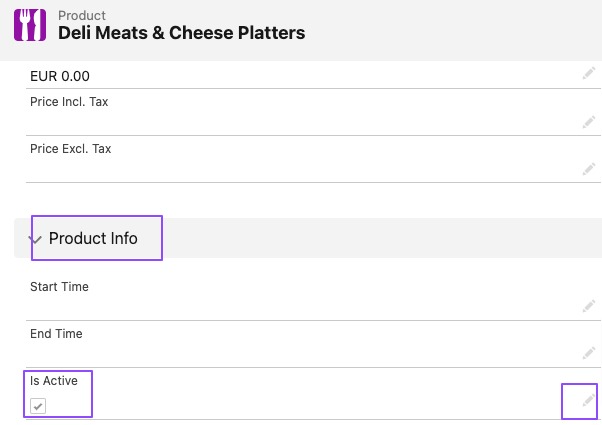Click the Price Incl. Tax label
602x425 pixels.
(69, 101)
